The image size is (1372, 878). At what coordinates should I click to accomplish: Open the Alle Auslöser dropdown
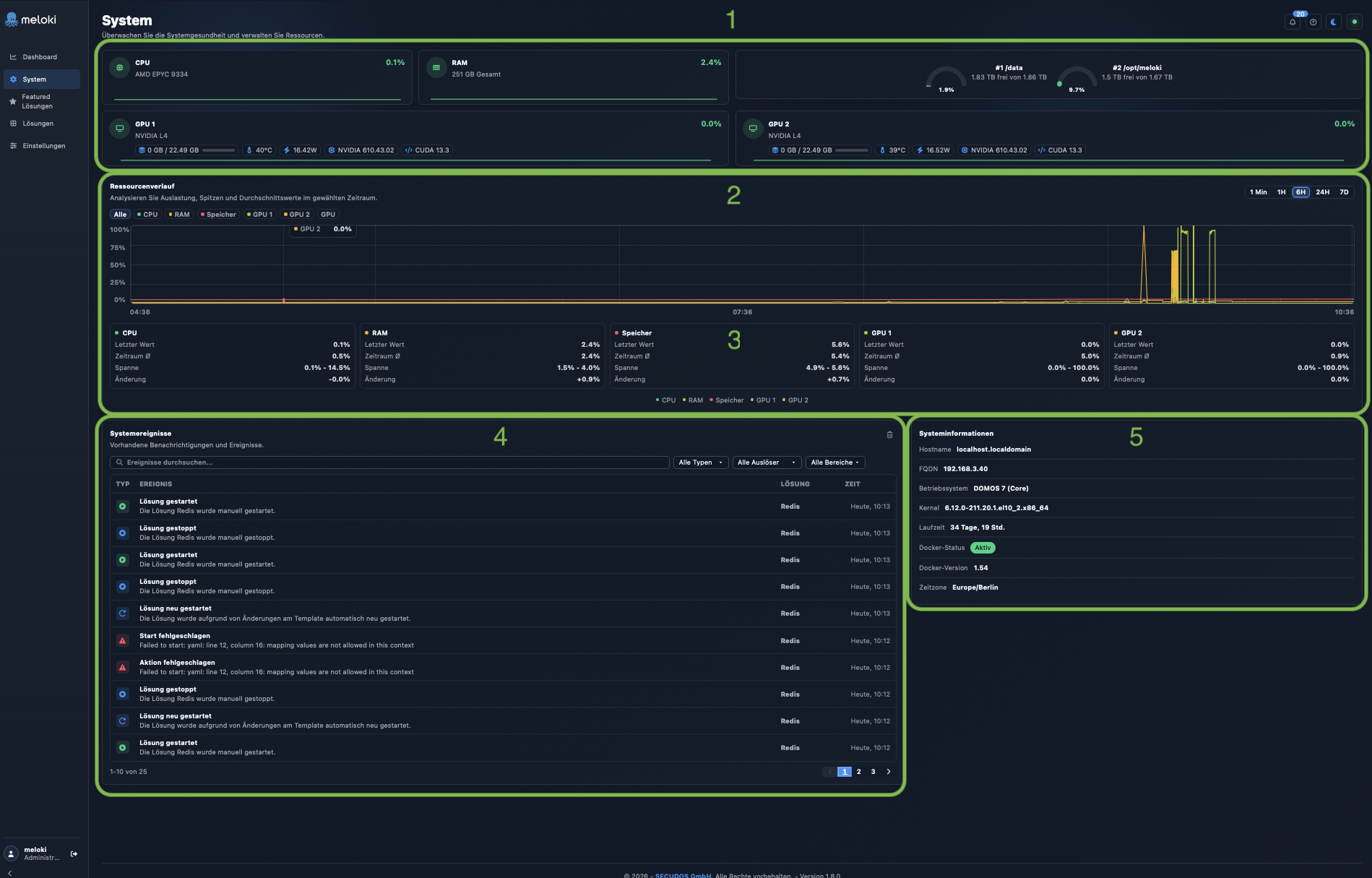click(x=766, y=462)
